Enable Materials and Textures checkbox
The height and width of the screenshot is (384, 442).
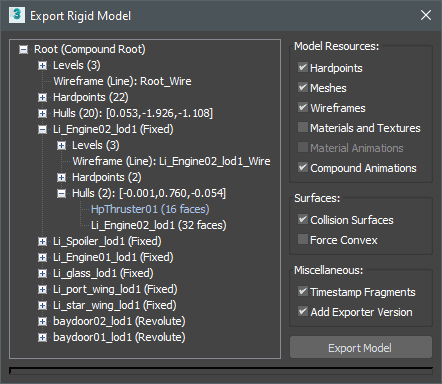[x=303, y=128]
